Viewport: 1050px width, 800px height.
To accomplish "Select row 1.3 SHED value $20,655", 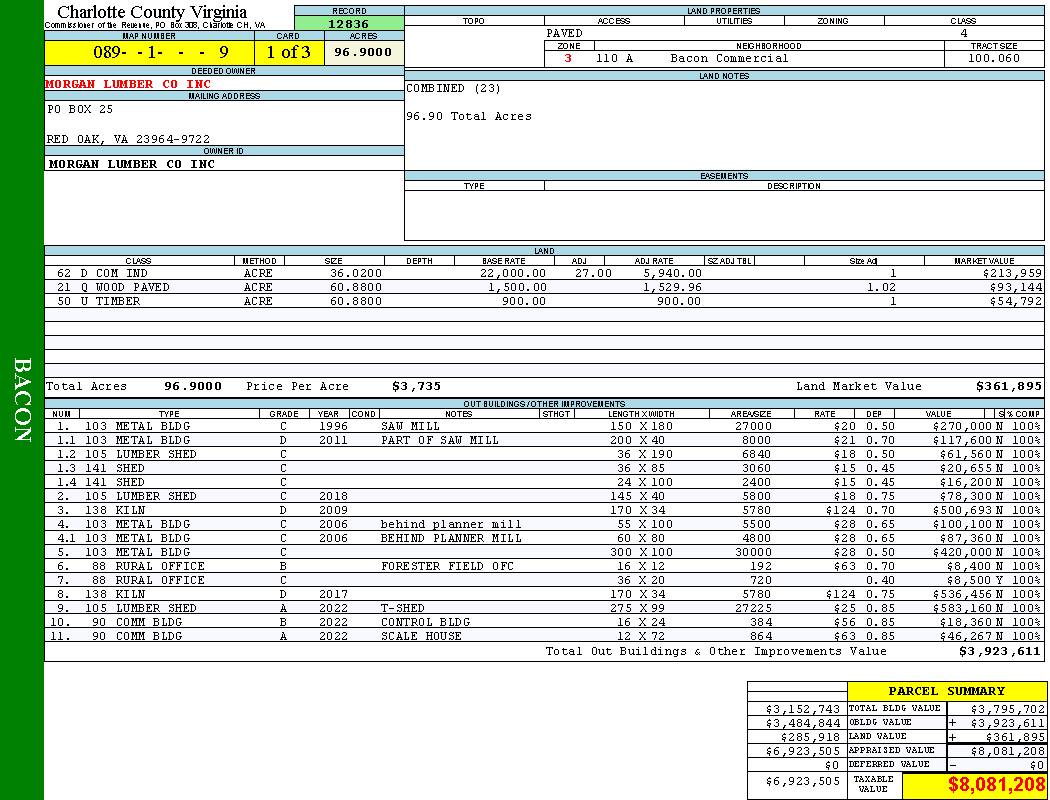I will point(966,469).
